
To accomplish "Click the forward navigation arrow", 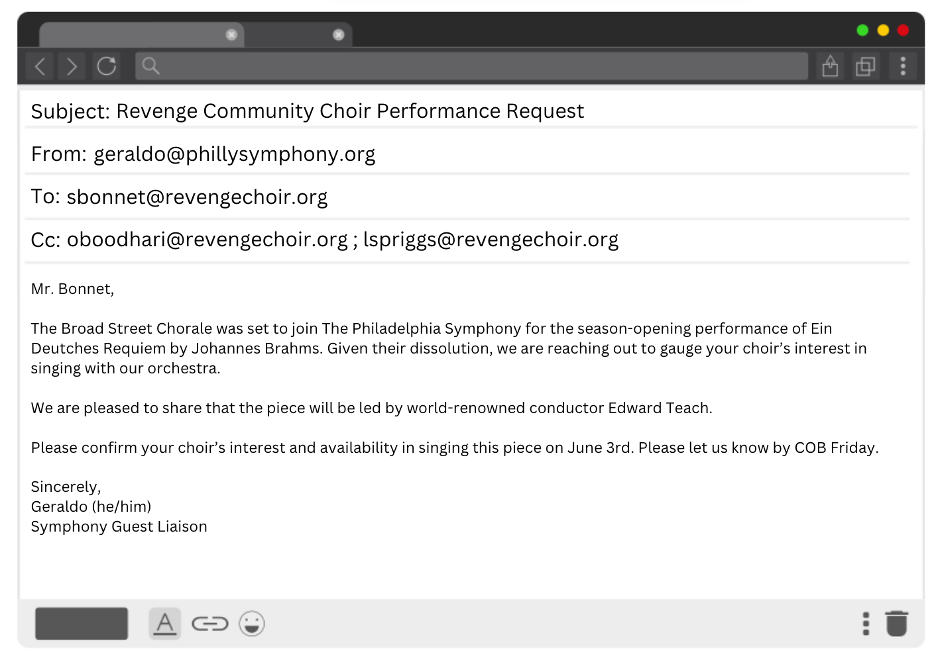I will click(72, 67).
